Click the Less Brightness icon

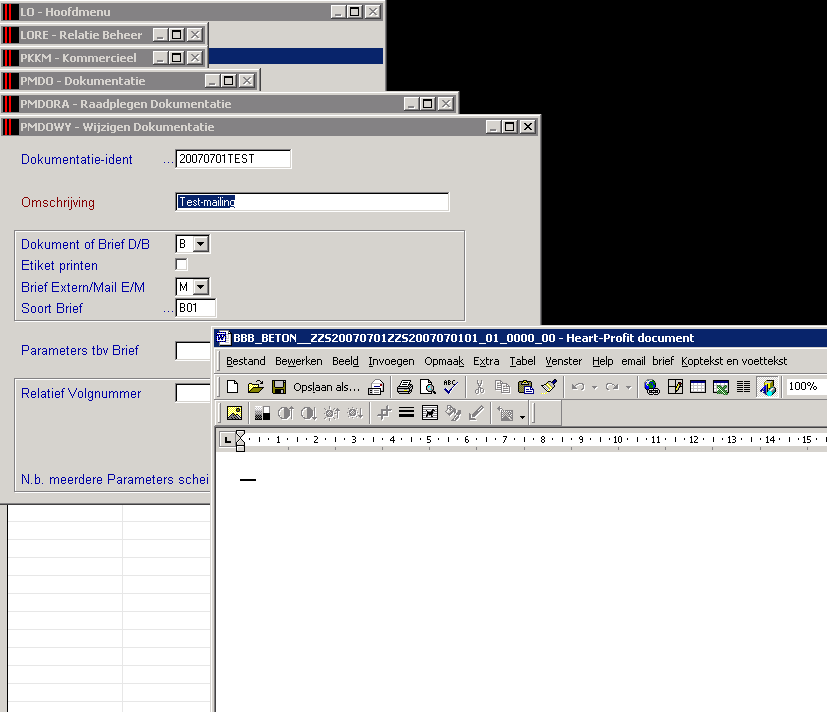pos(355,413)
